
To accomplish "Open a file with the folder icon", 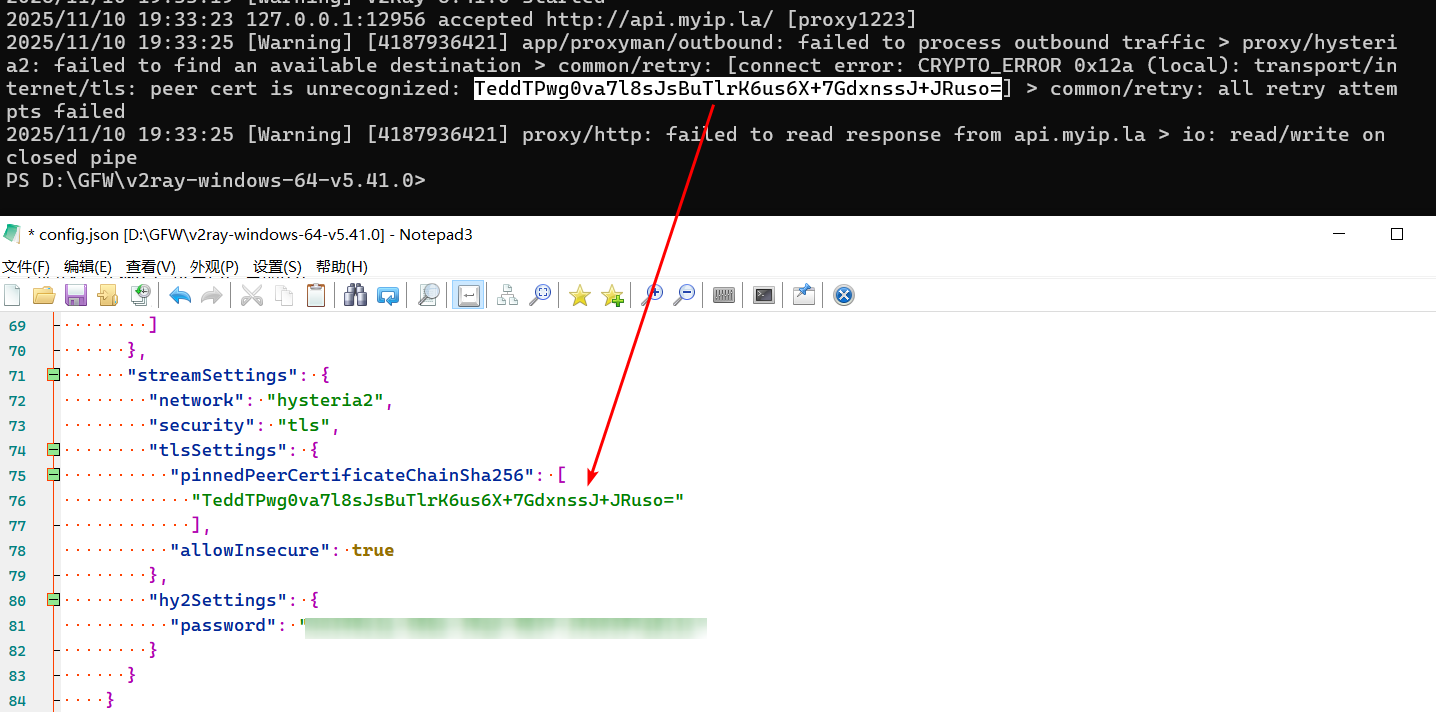I will [x=44, y=295].
